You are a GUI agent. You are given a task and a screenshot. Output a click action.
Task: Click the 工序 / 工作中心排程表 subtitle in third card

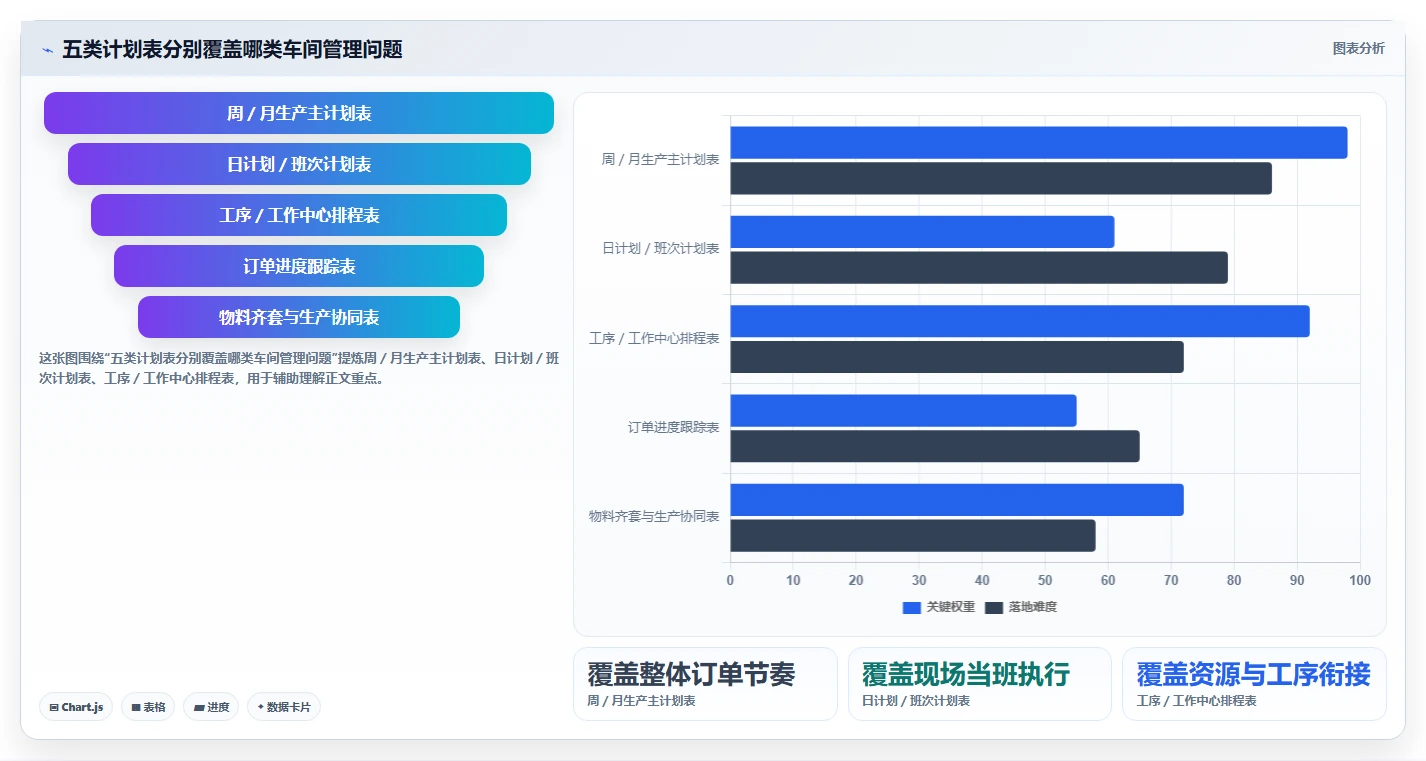pos(1197,701)
